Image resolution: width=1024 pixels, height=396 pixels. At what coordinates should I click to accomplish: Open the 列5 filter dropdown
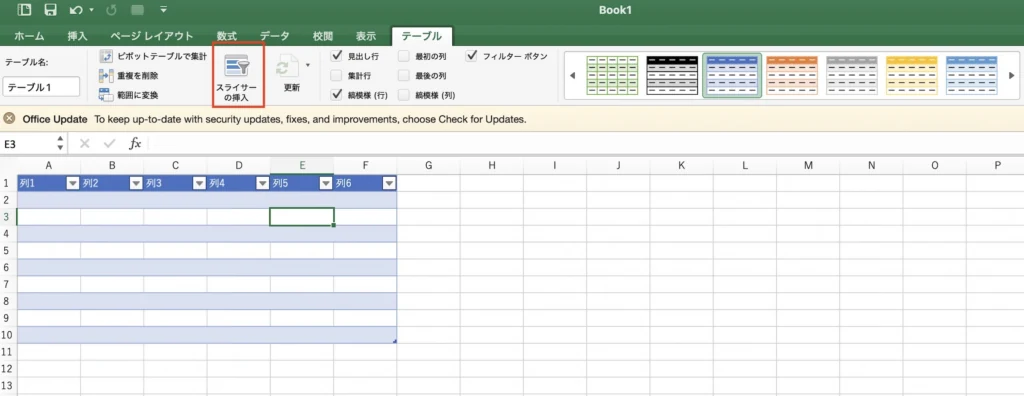(326, 184)
